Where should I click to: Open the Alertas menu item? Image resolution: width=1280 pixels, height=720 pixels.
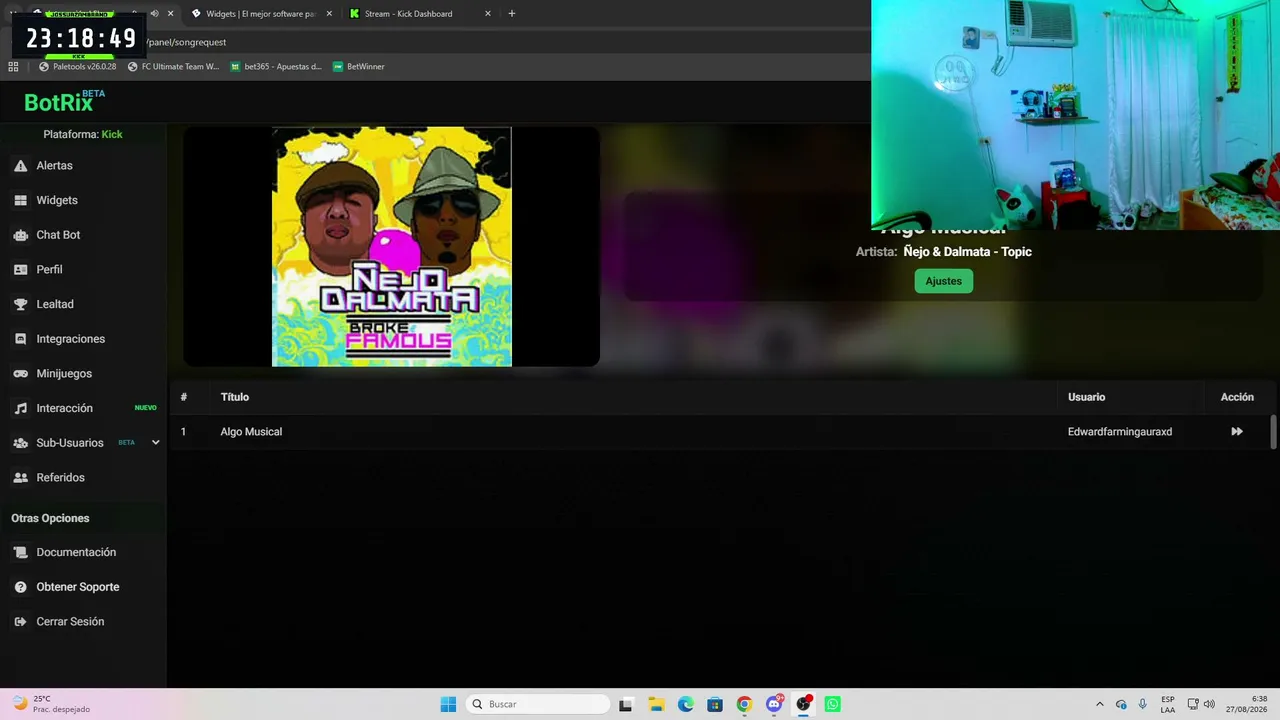point(83,166)
